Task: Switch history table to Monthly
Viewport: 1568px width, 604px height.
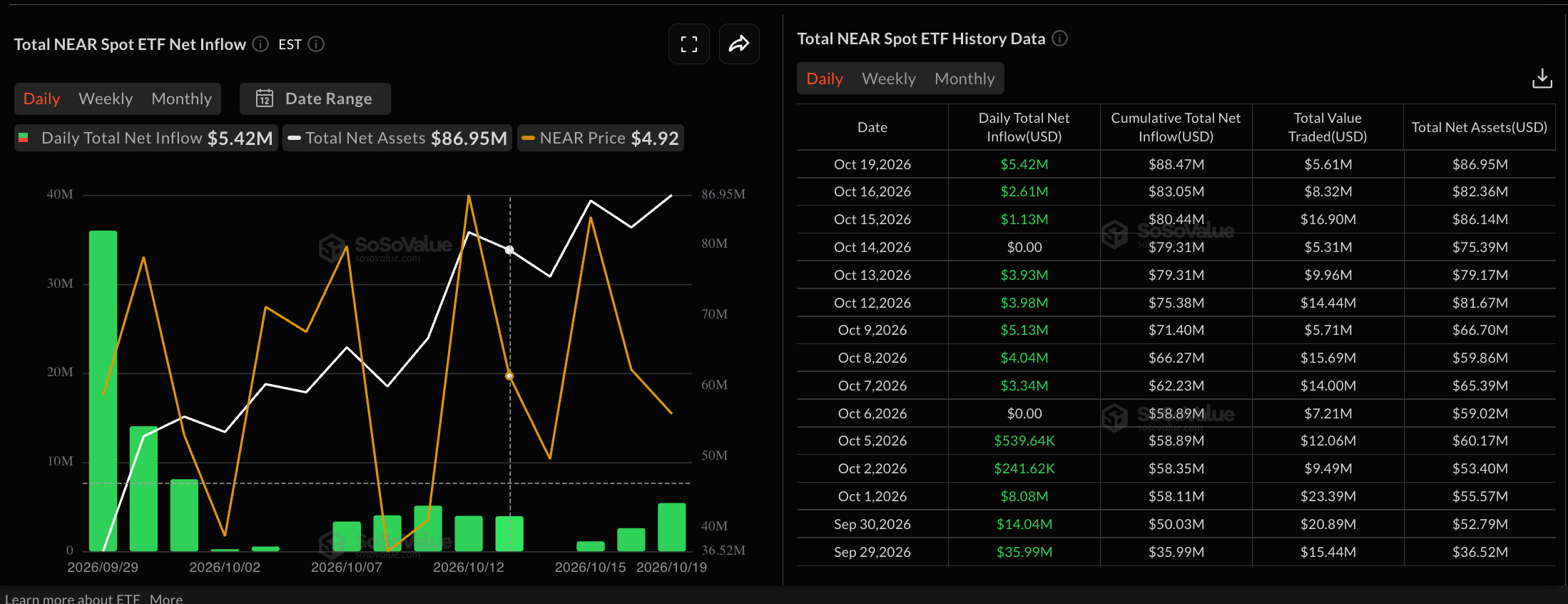Action: 964,79
